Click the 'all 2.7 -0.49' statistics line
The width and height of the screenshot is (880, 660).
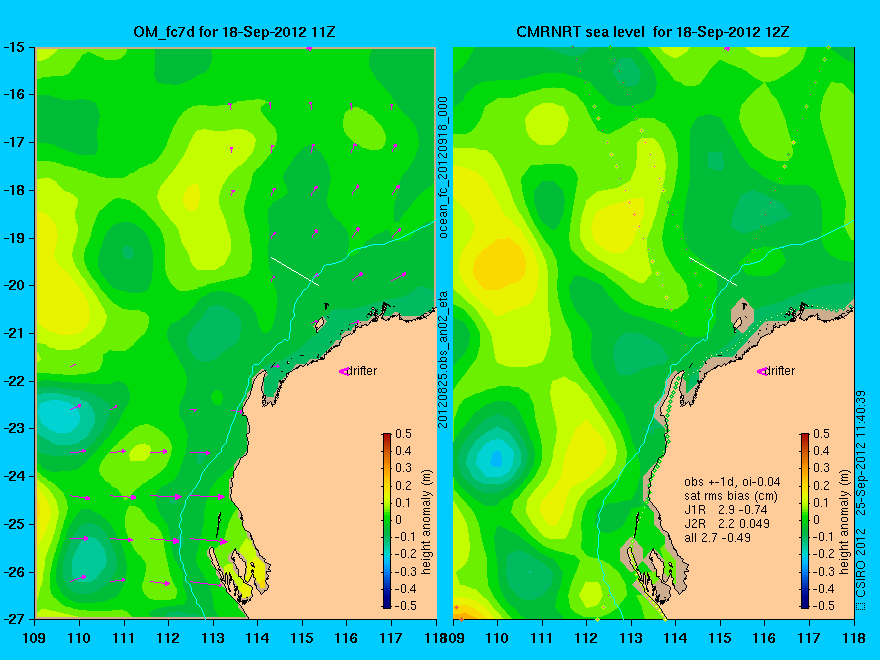click(717, 538)
